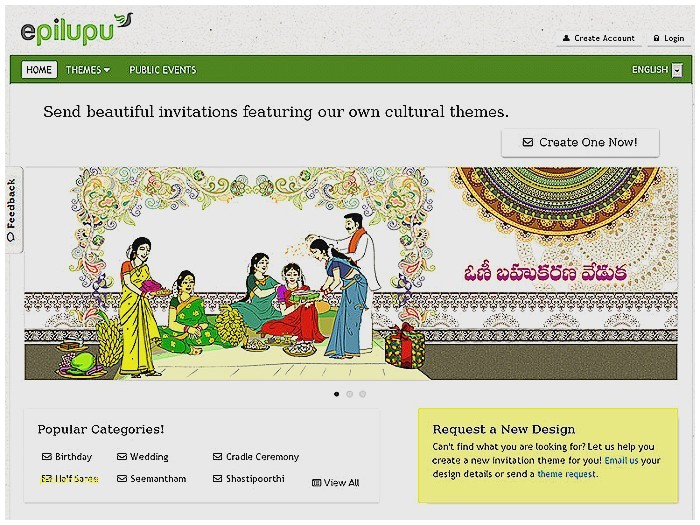Viewport: 700px width, 525px height.
Task: Open the Feedback side tab
Action: point(13,210)
